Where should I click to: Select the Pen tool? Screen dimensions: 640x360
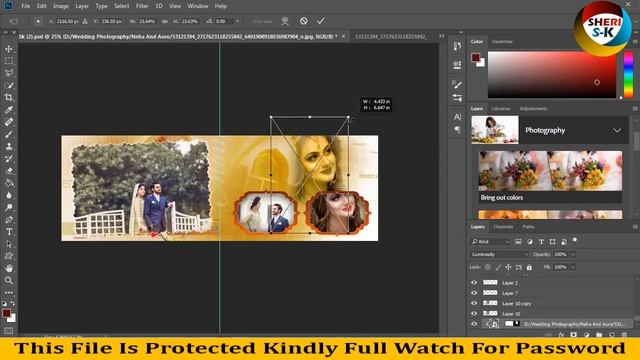tap(9, 220)
